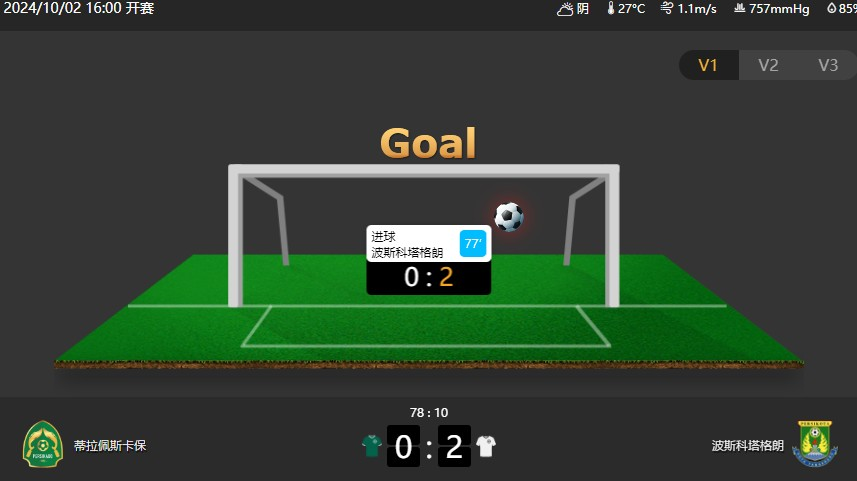857x481 pixels.
Task: Click the white away team jersey icon
Action: point(486,445)
